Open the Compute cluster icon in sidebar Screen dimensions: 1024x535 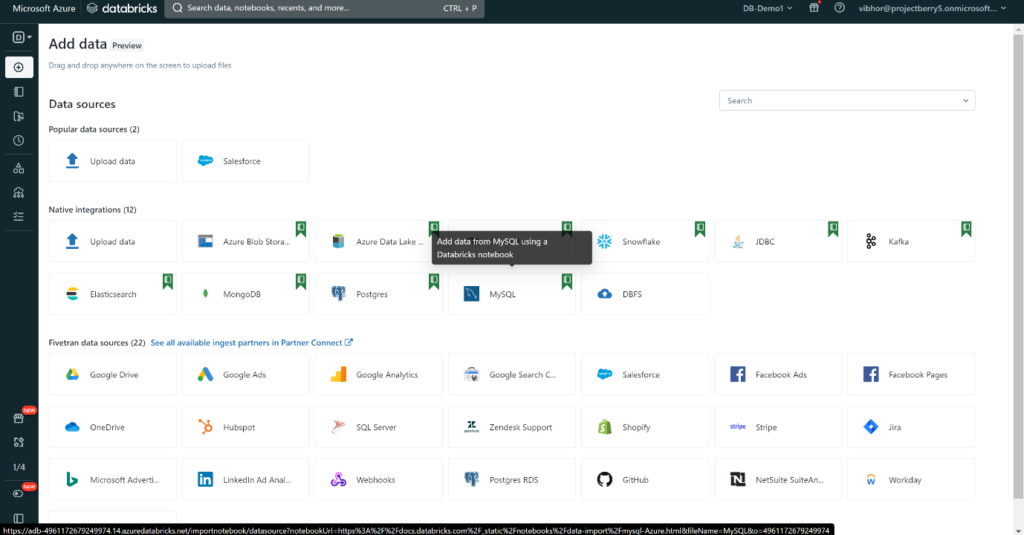(x=19, y=192)
